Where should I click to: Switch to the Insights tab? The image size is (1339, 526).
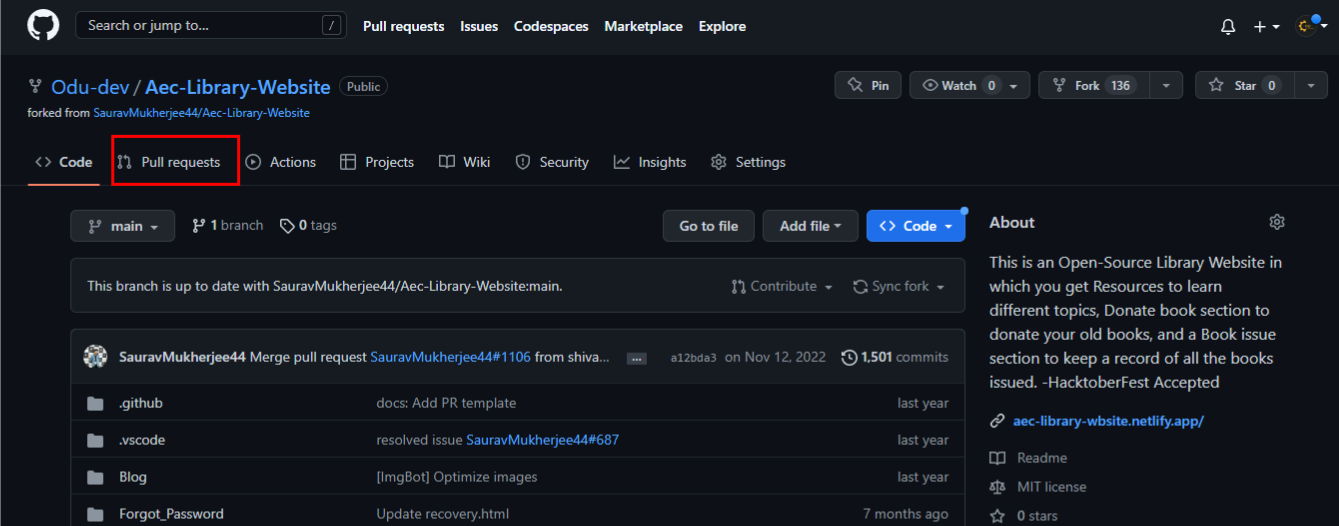point(650,162)
